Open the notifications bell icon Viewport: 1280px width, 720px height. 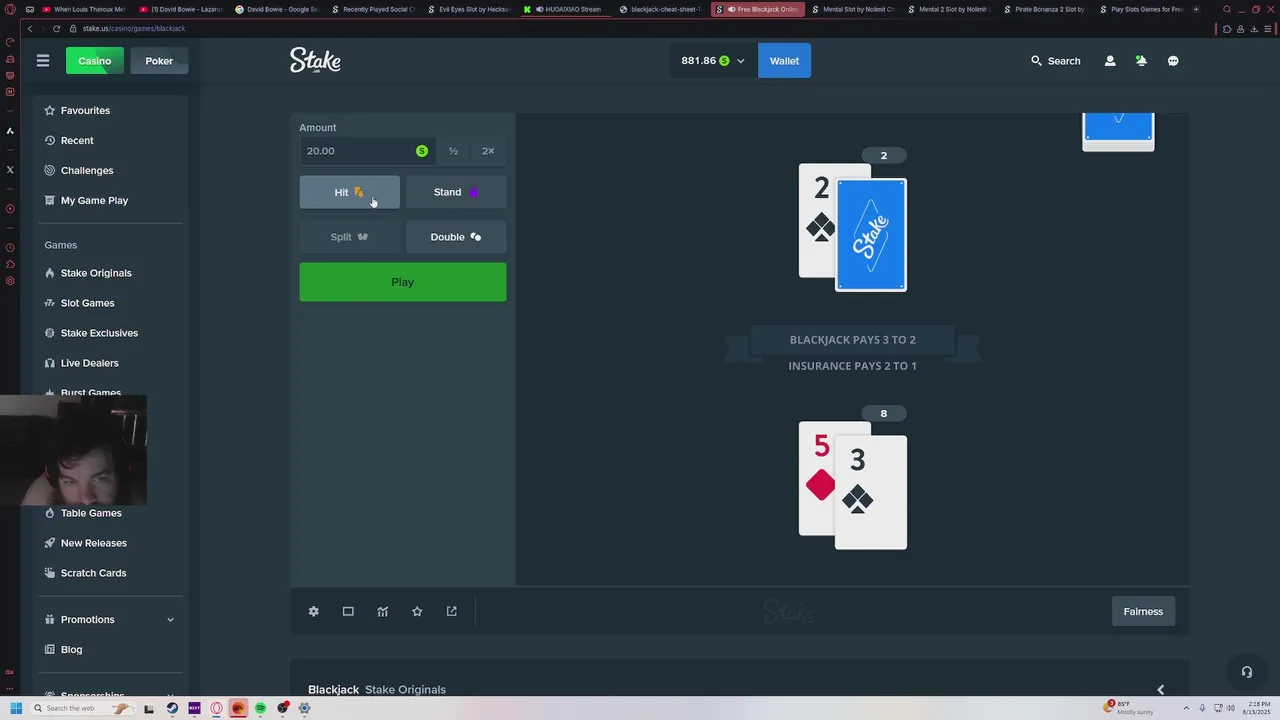[x=1141, y=61]
